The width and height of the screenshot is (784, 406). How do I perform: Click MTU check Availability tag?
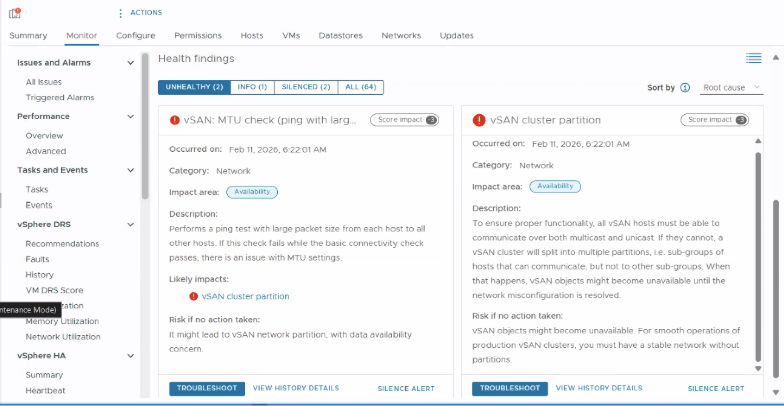pyautogui.click(x=252, y=192)
